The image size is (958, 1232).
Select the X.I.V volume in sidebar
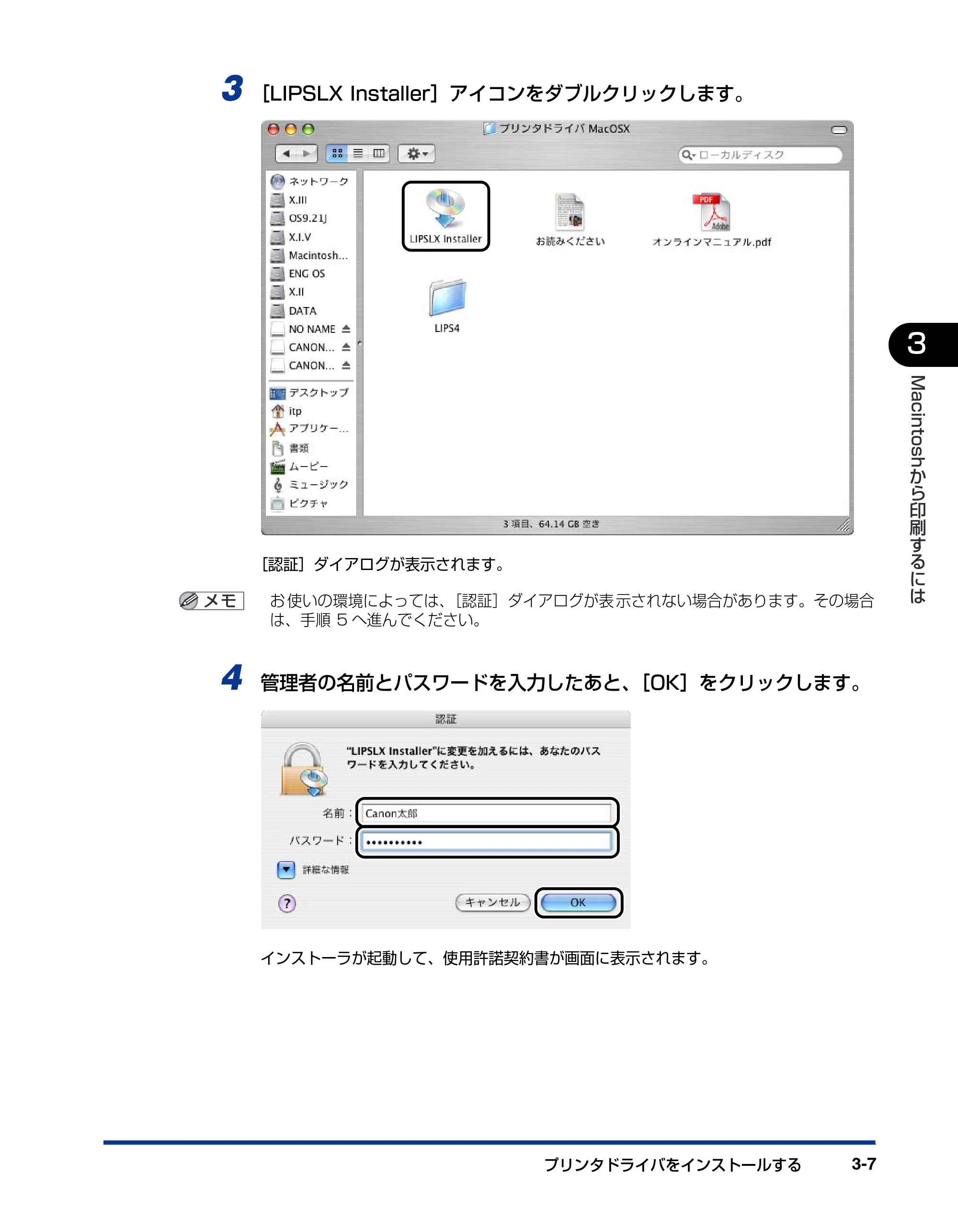coord(291,237)
